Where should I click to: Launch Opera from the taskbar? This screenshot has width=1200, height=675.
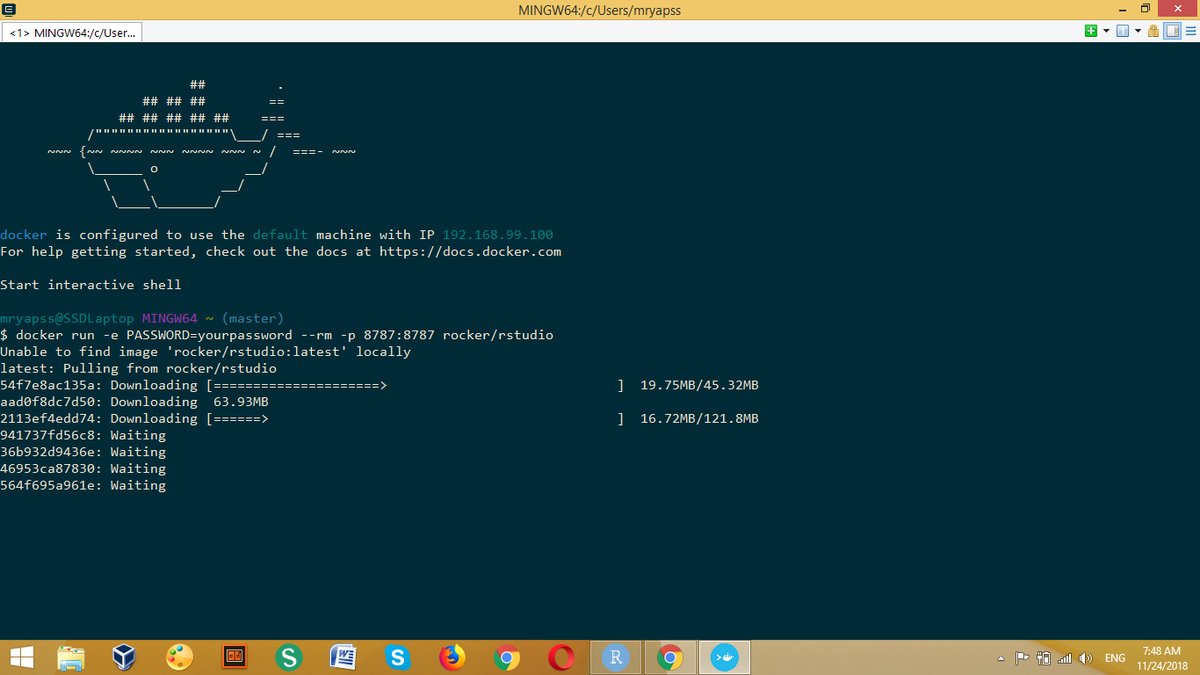point(561,657)
